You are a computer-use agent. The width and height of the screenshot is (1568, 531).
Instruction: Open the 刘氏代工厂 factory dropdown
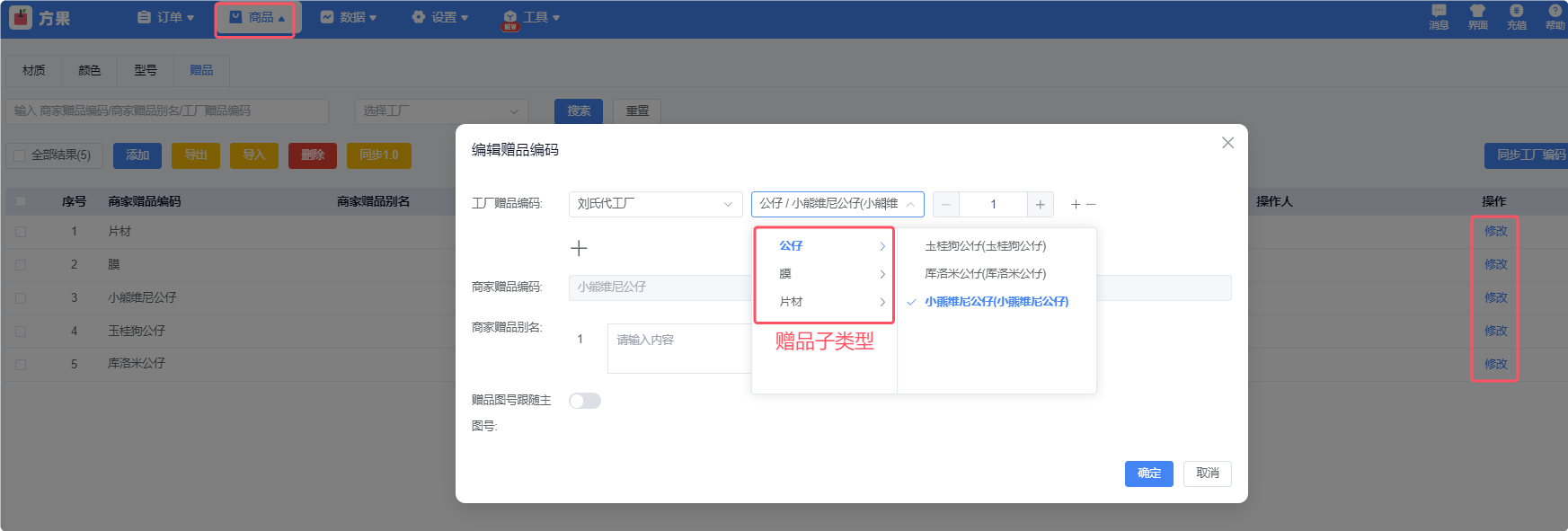pos(655,205)
